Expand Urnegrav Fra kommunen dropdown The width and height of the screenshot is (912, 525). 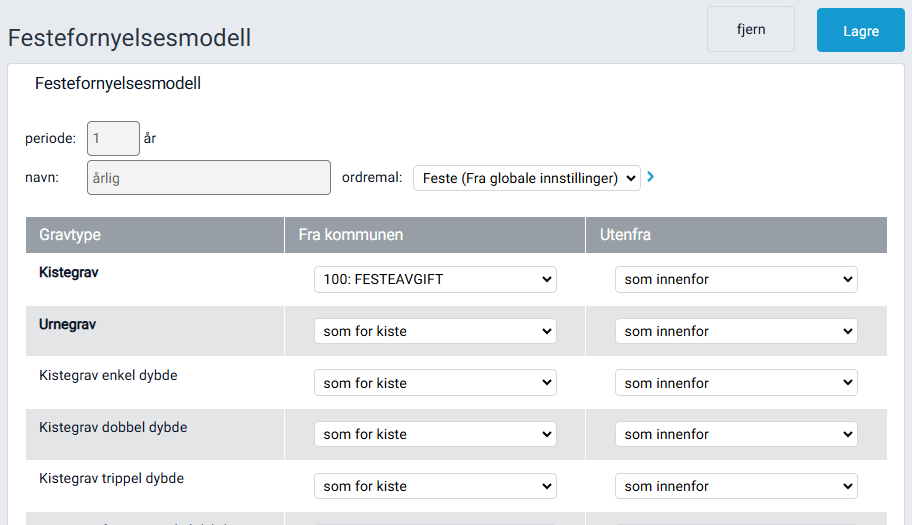click(435, 331)
